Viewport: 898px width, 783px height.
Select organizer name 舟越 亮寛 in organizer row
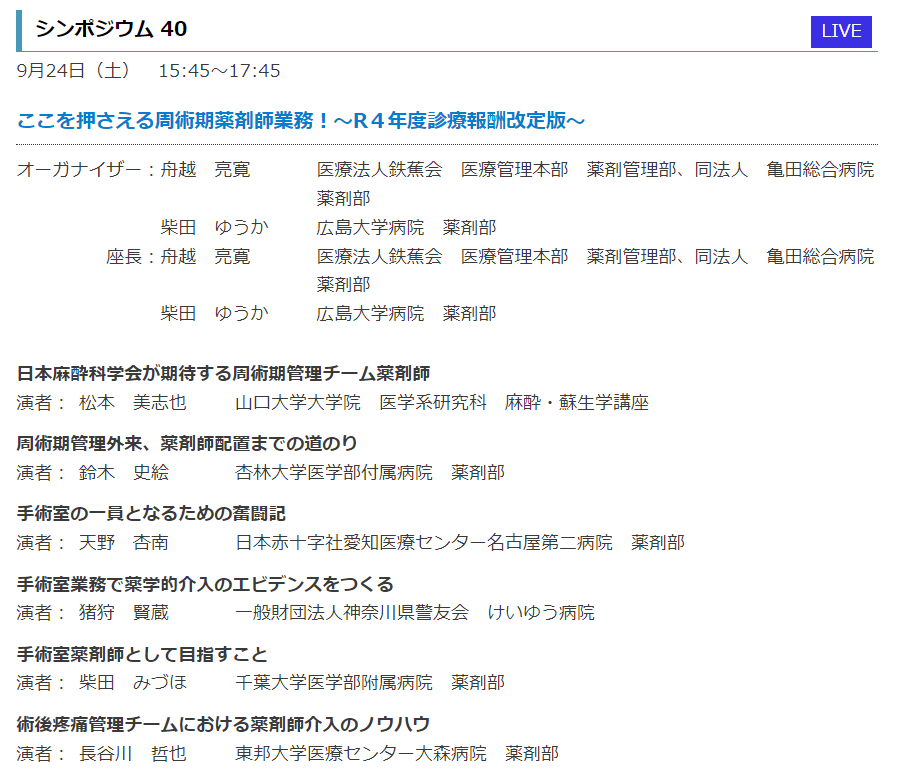(x=205, y=170)
